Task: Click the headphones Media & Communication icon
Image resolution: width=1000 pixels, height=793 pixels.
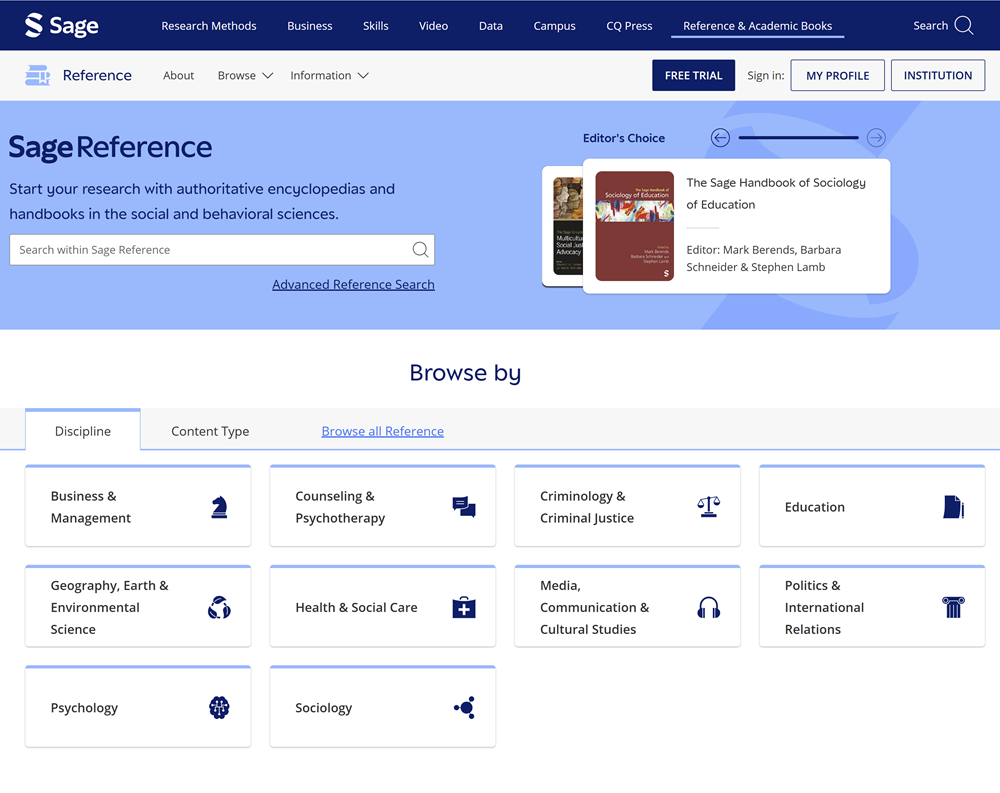Action: pyautogui.click(x=708, y=608)
